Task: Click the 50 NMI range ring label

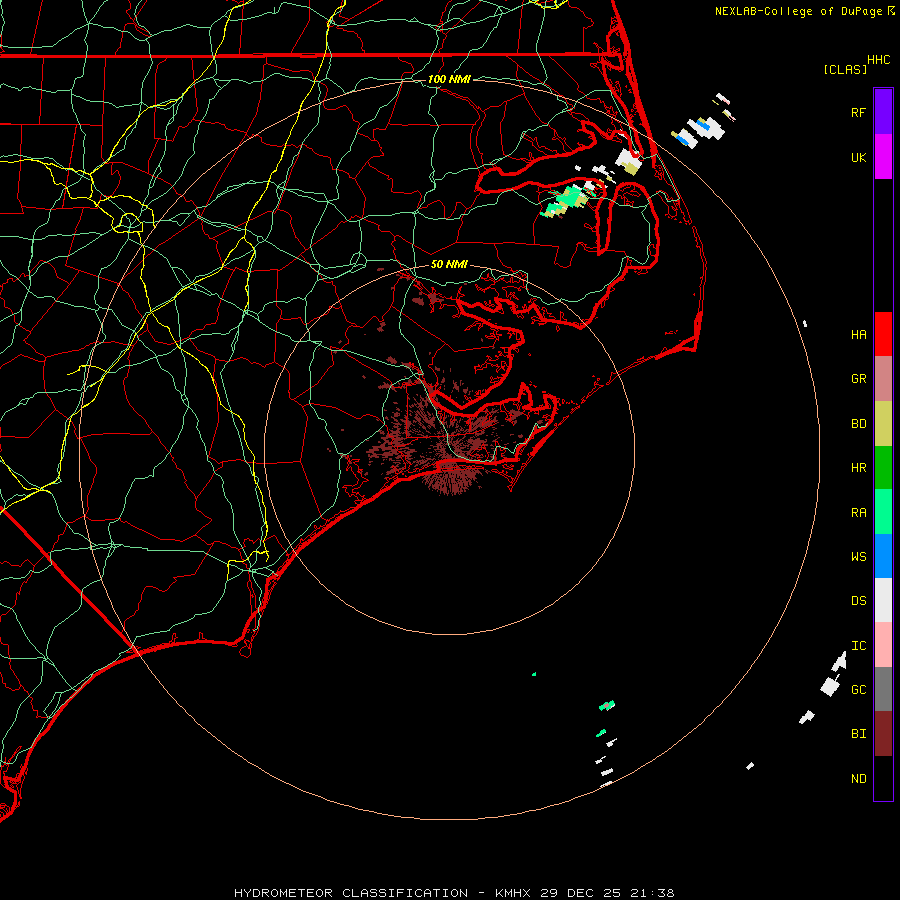Action: (x=449, y=265)
